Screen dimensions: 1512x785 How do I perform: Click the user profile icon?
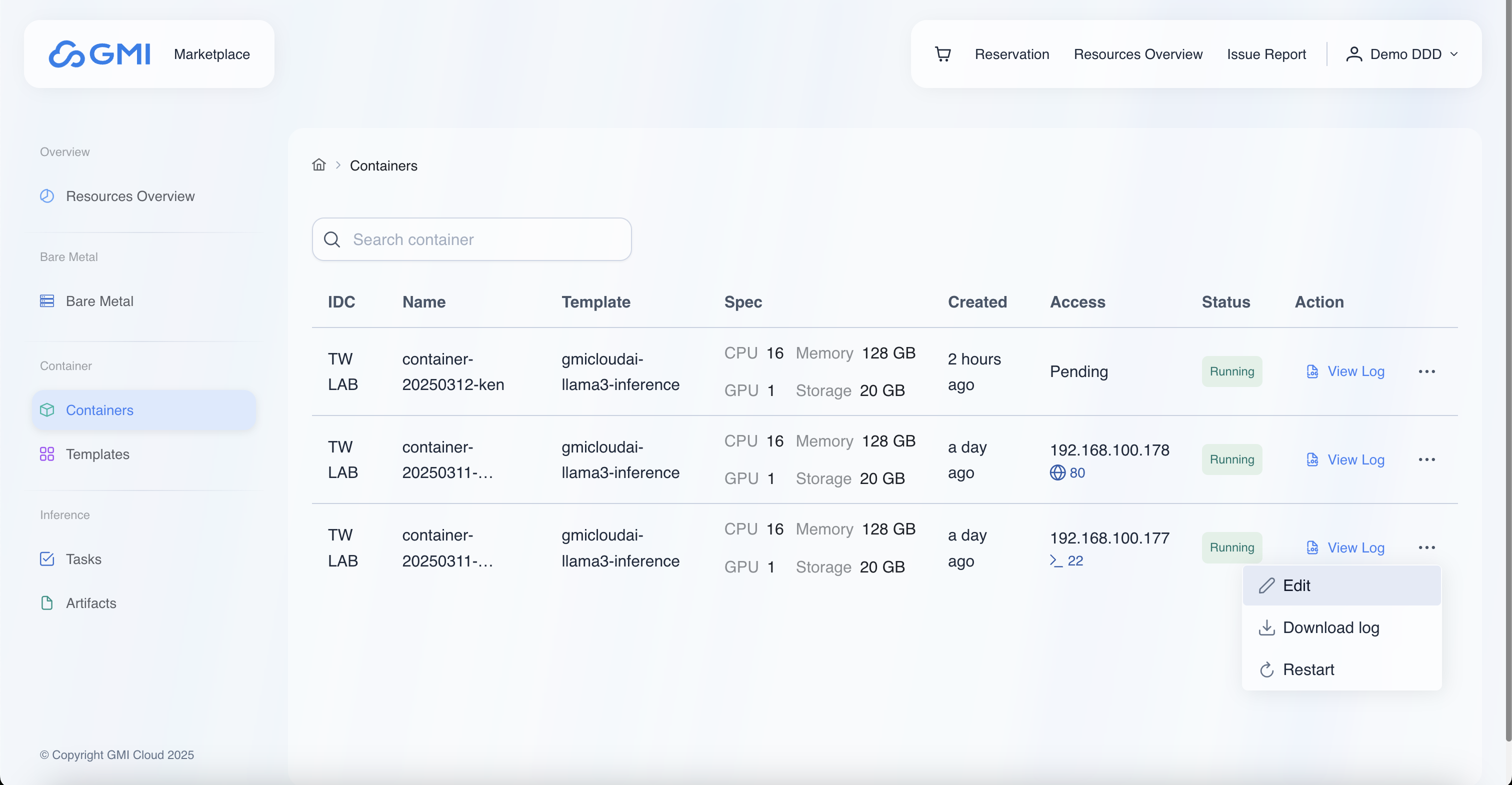1353,54
